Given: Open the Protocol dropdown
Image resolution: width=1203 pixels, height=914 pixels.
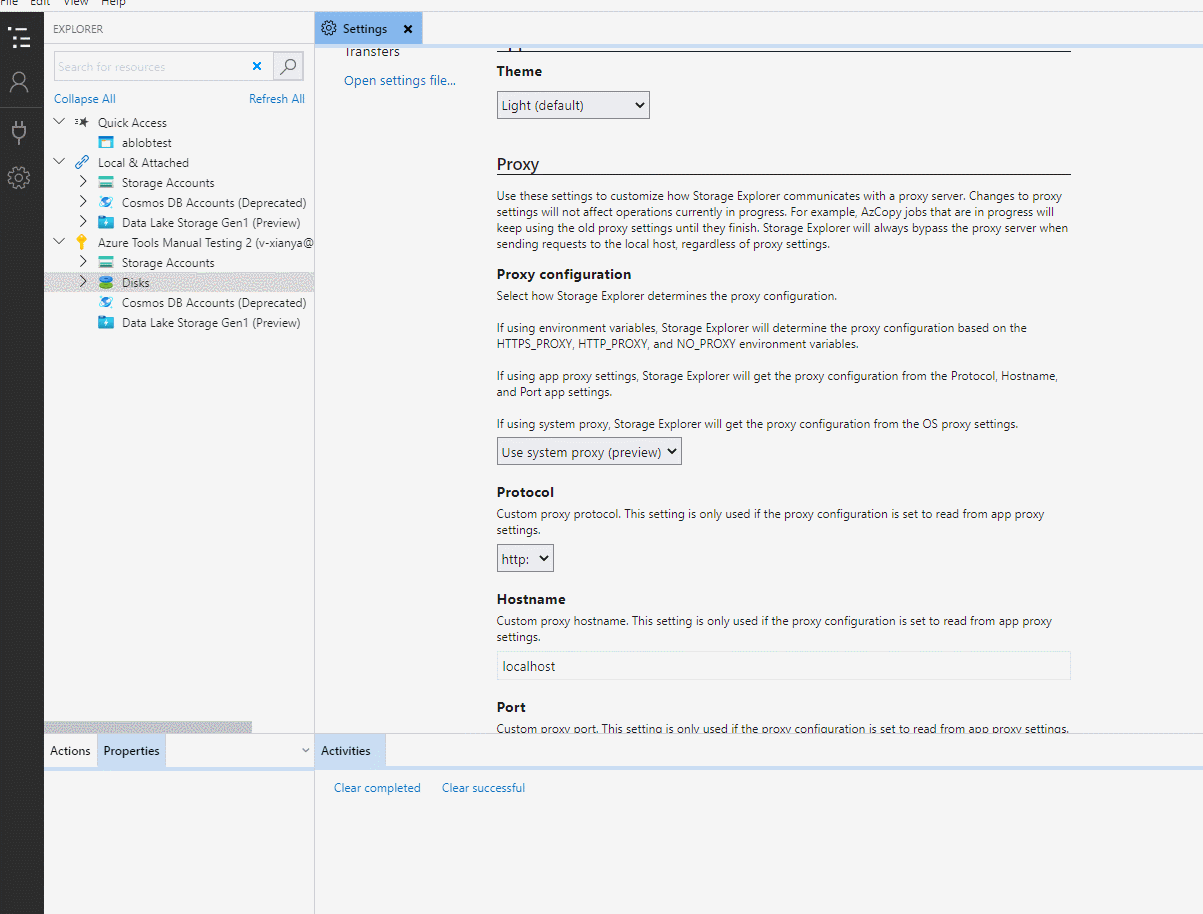Looking at the screenshot, I should tap(524, 558).
